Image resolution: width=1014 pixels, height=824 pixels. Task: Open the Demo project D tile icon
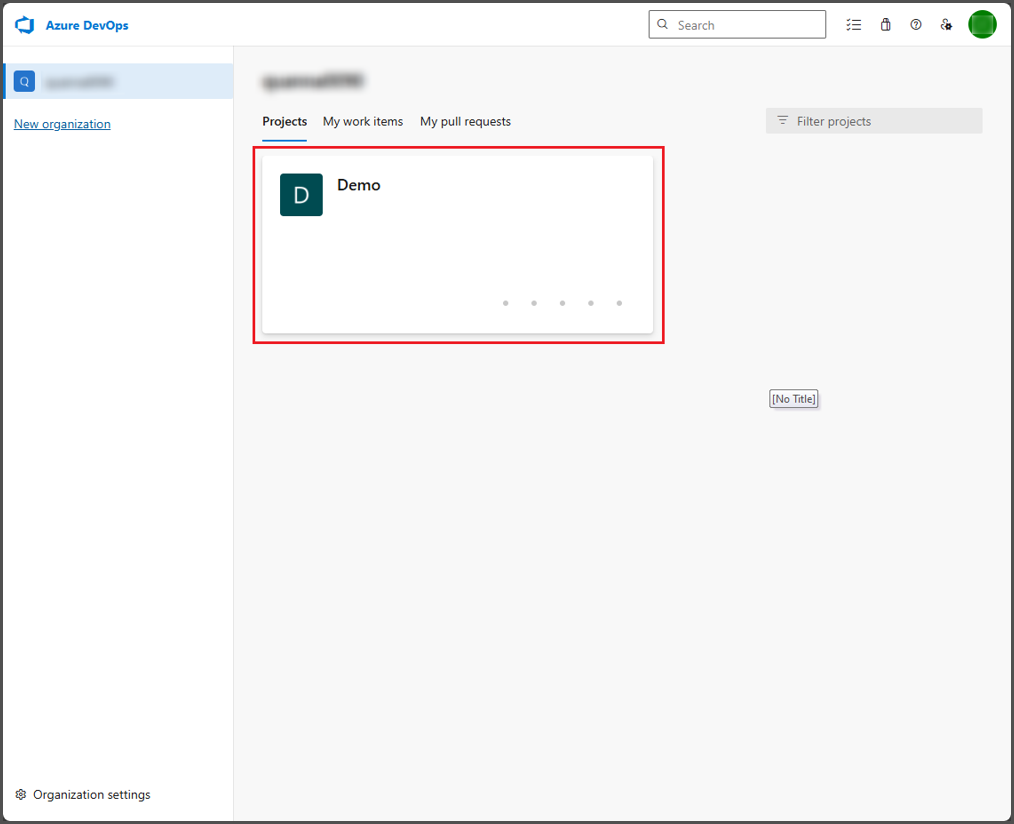[x=301, y=195]
